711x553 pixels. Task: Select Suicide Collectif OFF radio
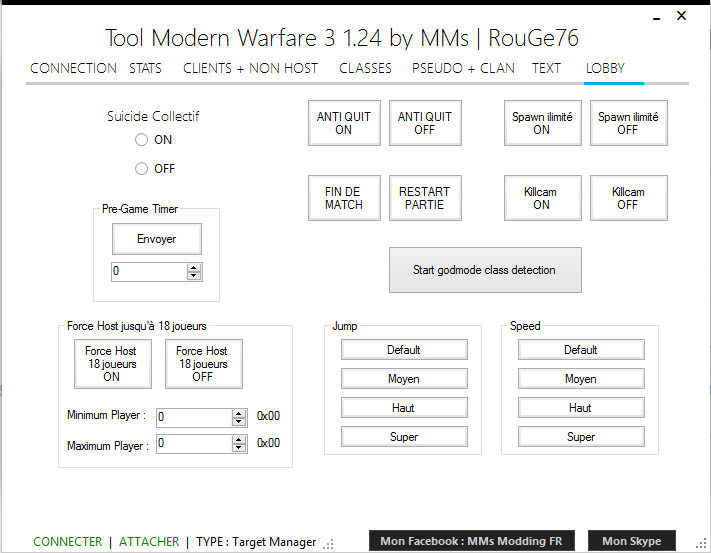pyautogui.click(x=141, y=169)
